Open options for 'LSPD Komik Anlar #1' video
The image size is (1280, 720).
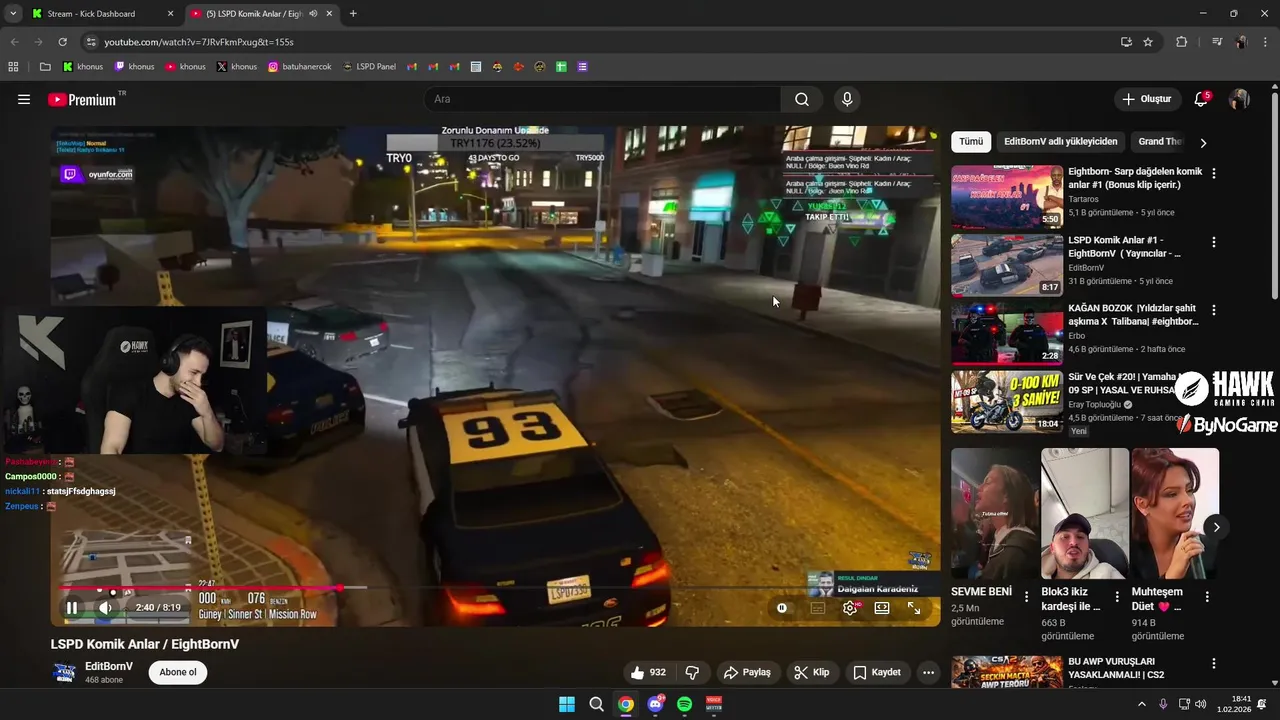pyautogui.click(x=1214, y=242)
